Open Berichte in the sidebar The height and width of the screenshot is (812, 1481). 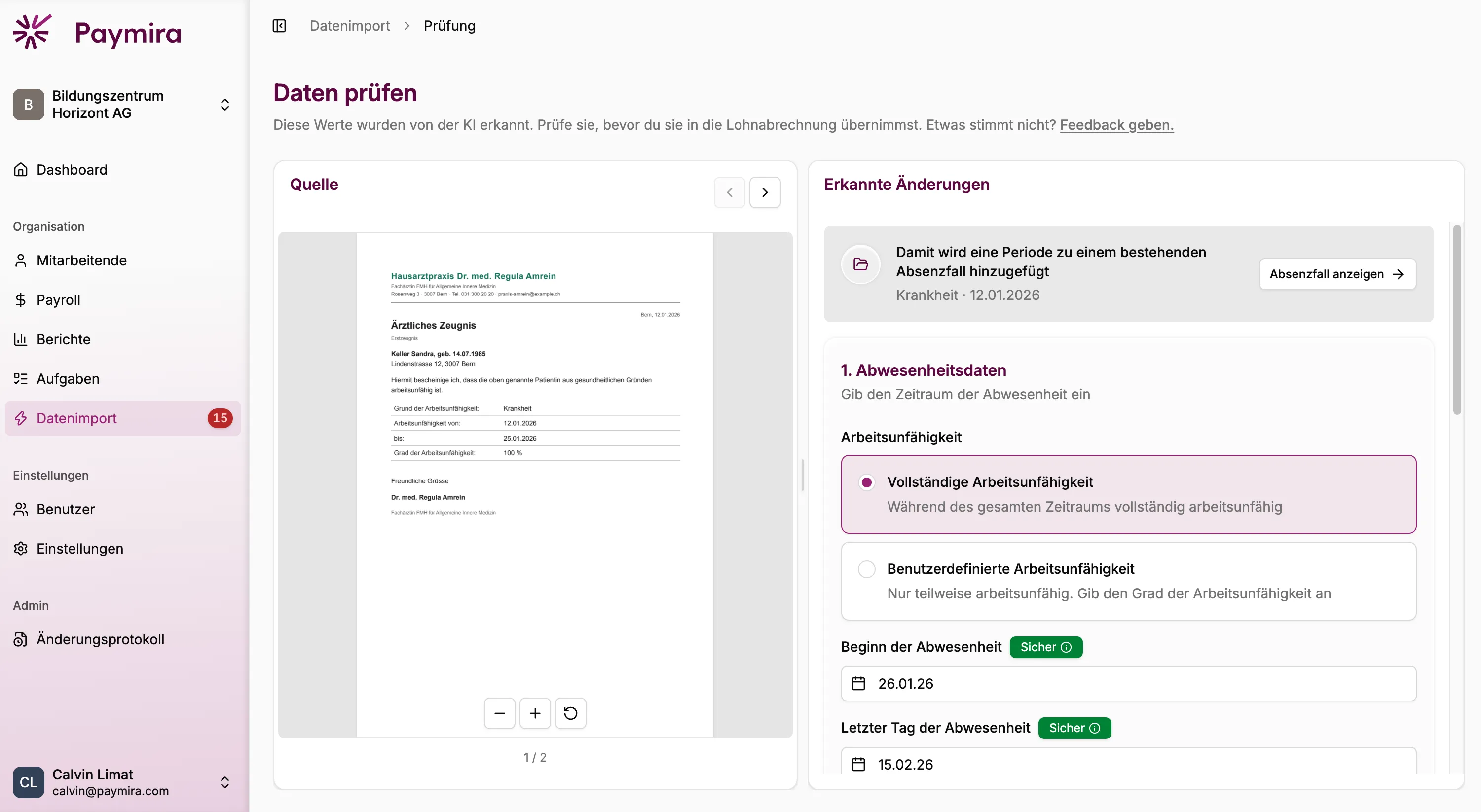[x=122, y=339]
